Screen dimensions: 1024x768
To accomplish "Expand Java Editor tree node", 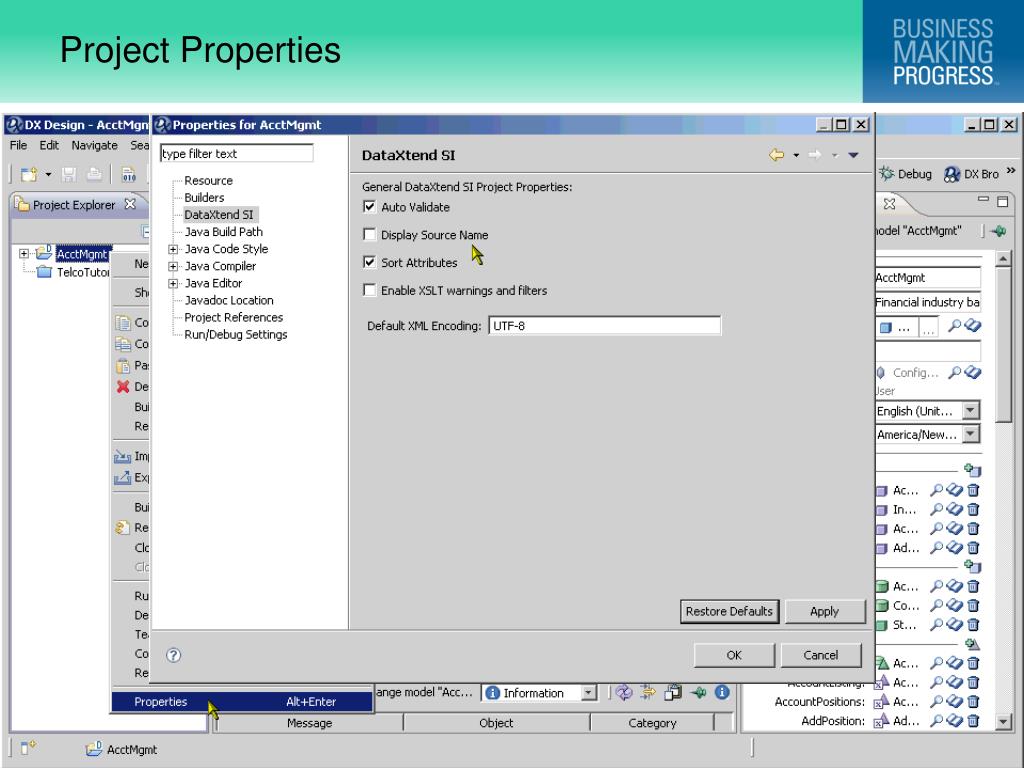I will click(x=173, y=283).
